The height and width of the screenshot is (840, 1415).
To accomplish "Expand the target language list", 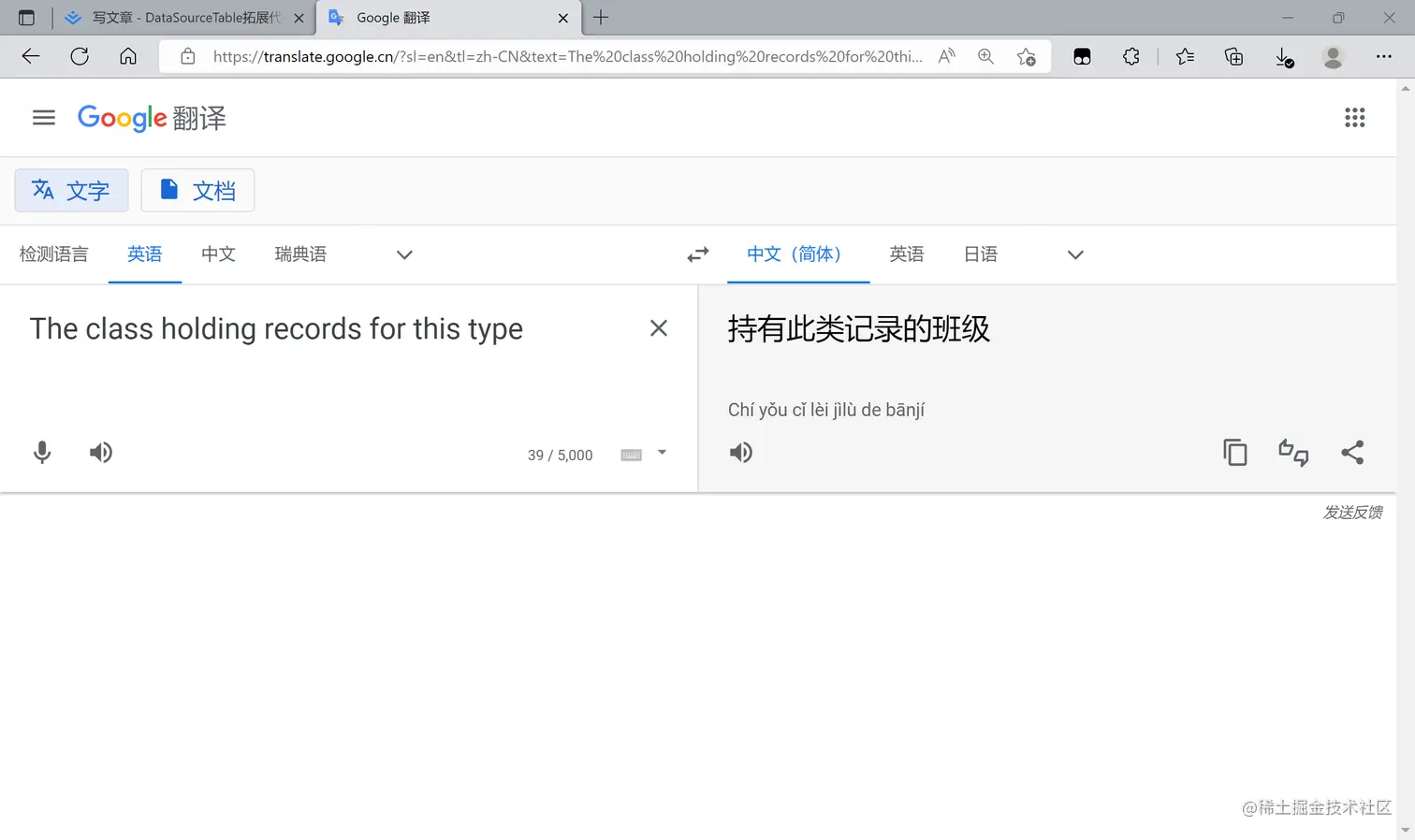I will [x=1075, y=254].
